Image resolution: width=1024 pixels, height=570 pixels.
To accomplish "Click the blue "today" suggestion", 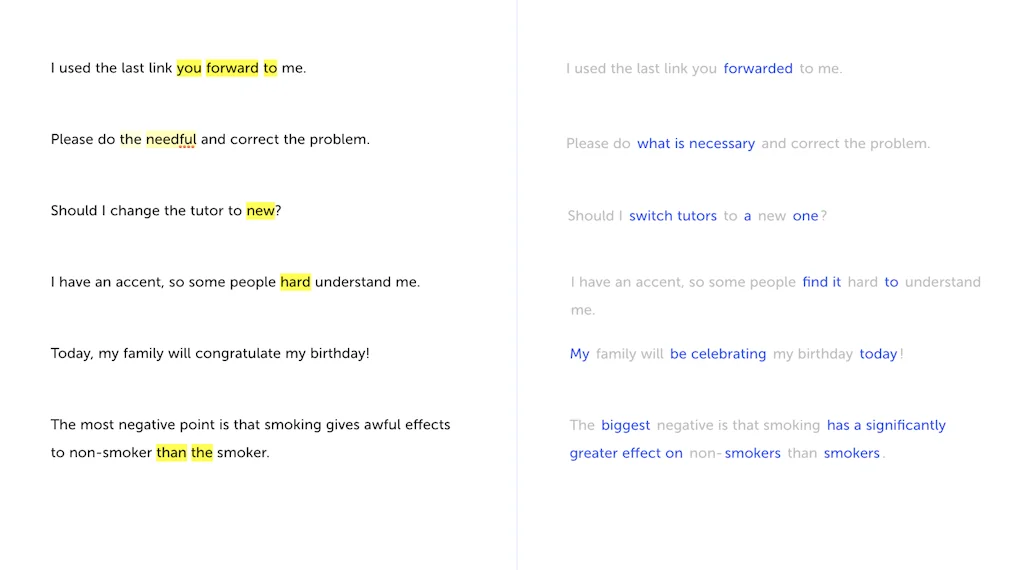I will [x=878, y=354].
